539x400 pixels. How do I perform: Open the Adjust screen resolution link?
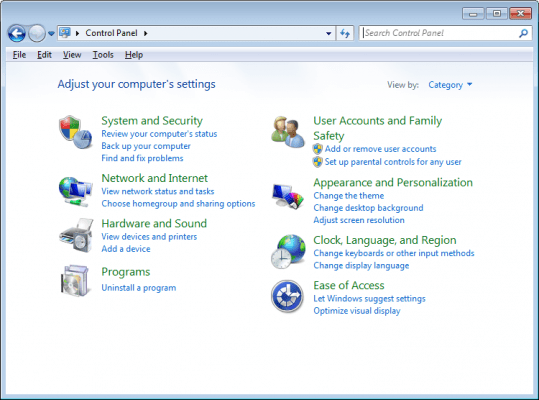[x=359, y=220]
